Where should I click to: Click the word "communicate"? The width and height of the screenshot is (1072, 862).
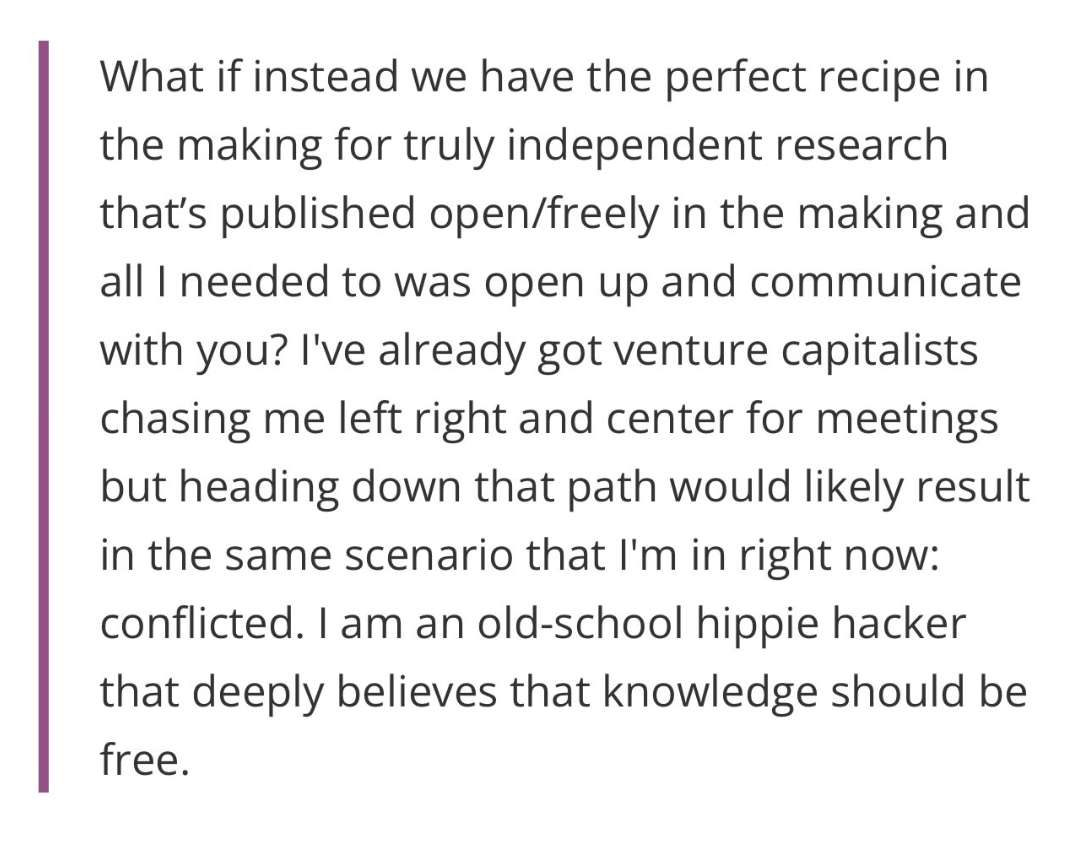click(885, 283)
